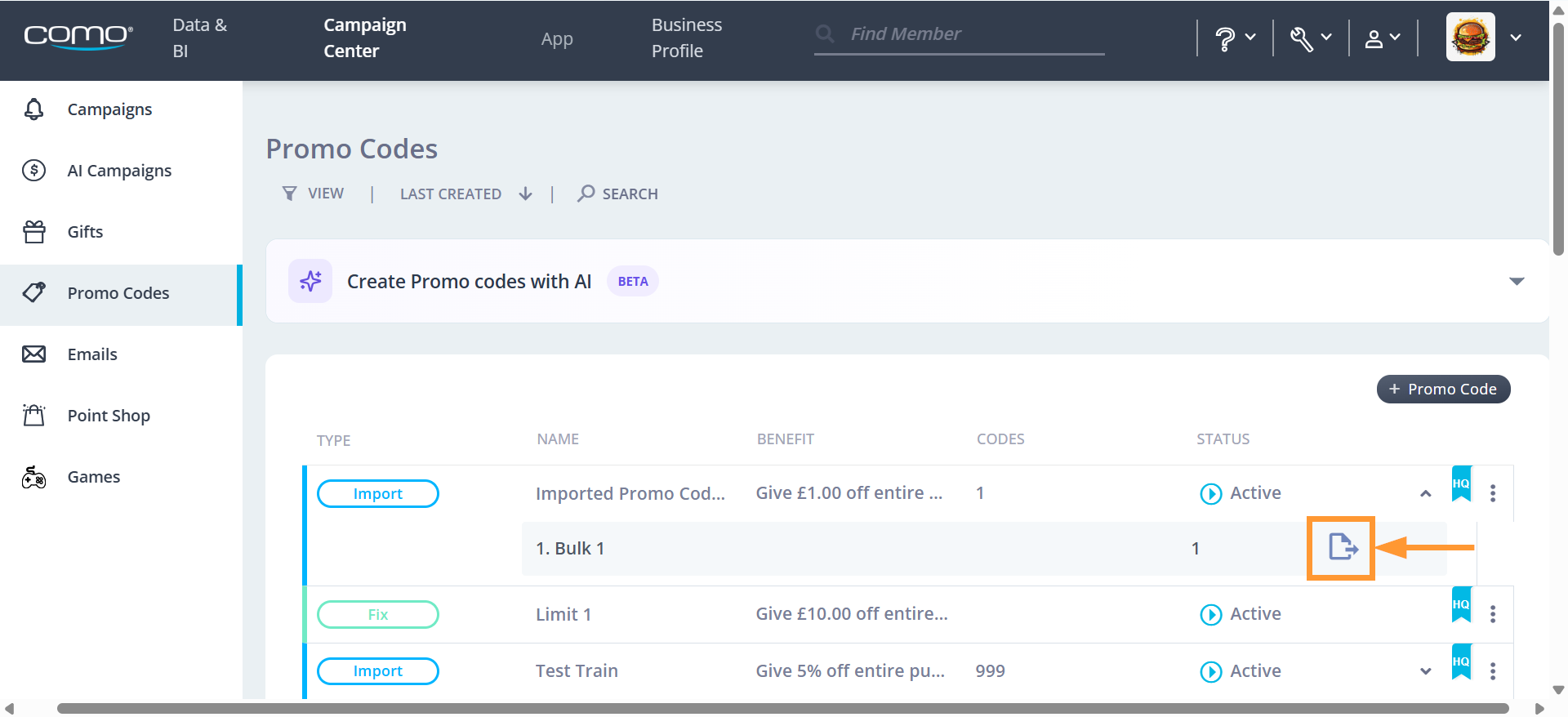1568x717 pixels.
Task: Open Gifts in the sidebar
Action: coord(121,232)
